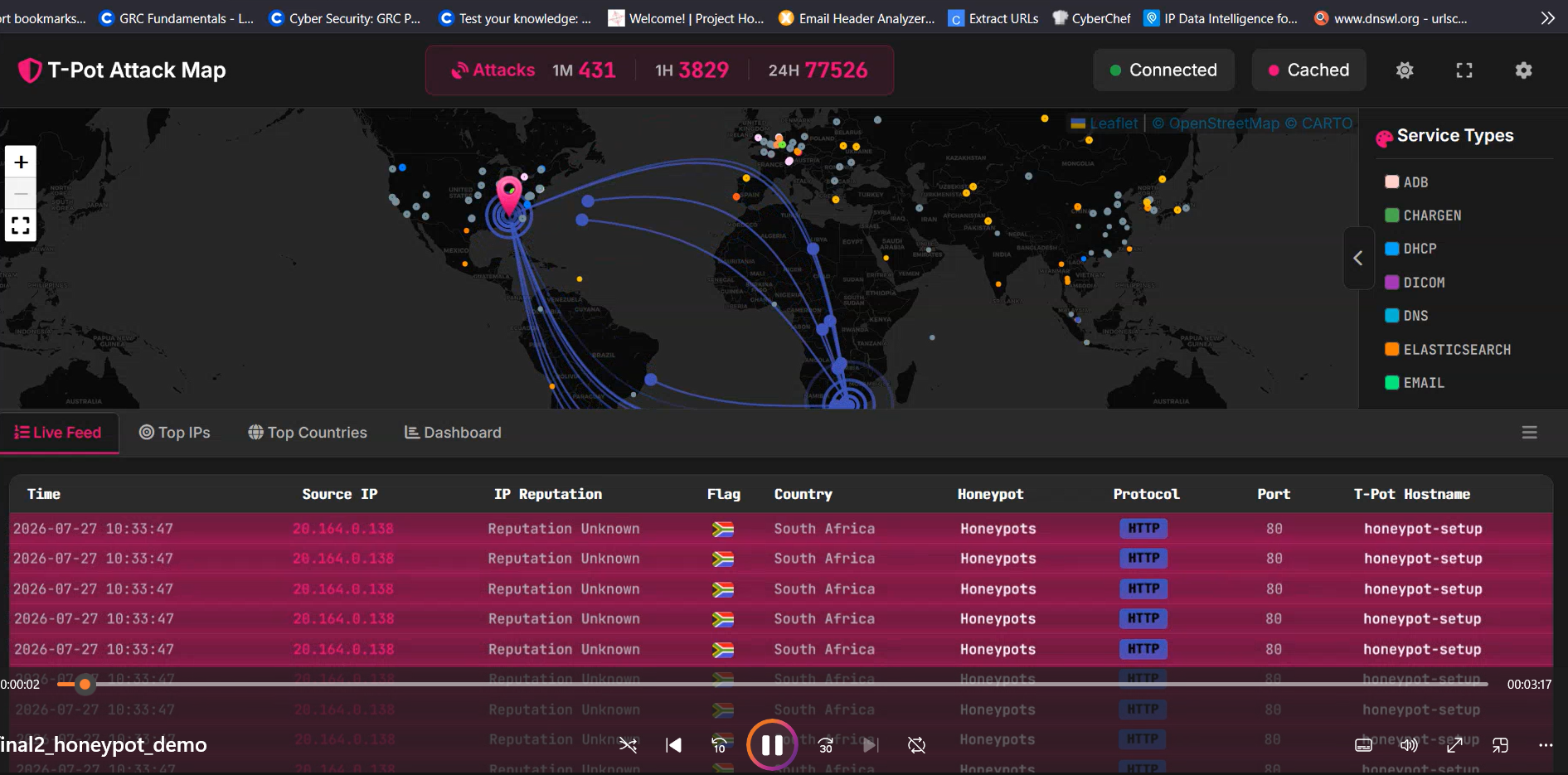Go to the previous track
Viewport: 1568px width, 775px height.
pos(673,745)
